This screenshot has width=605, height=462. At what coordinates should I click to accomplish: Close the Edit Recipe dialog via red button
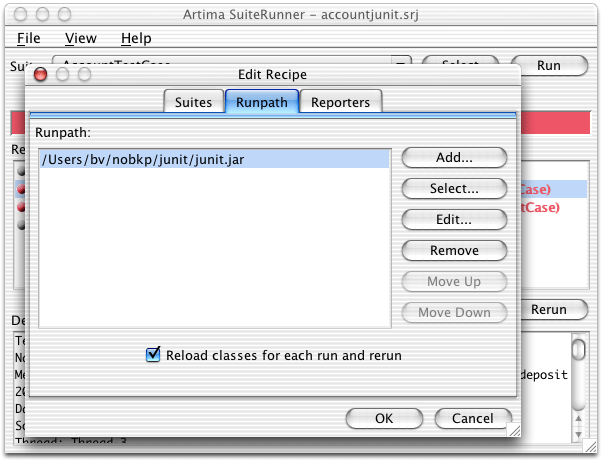[x=41, y=74]
